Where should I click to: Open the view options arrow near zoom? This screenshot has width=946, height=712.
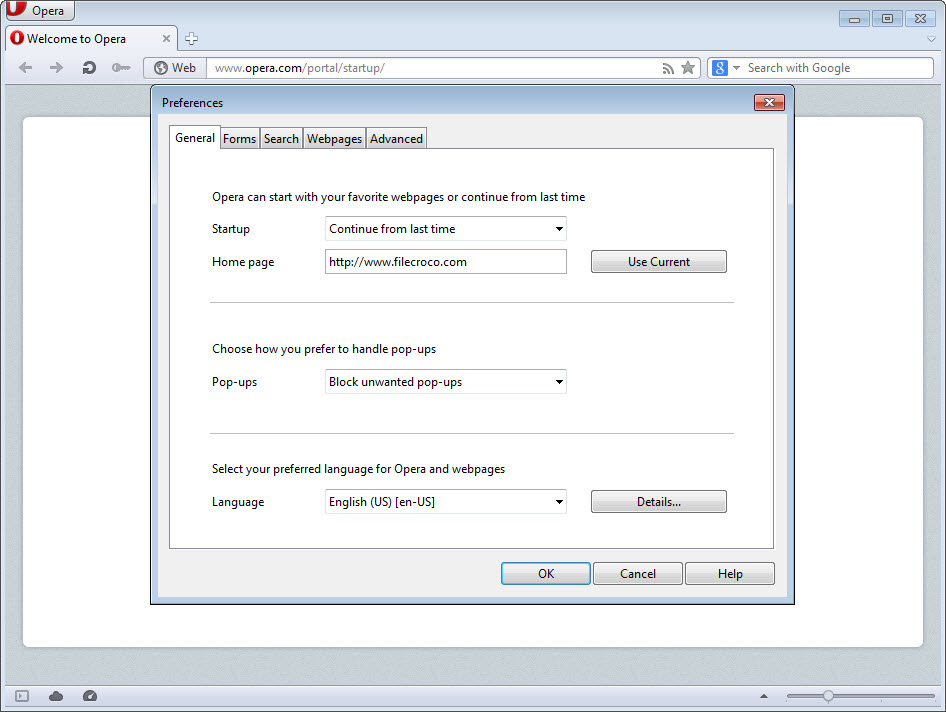tap(764, 696)
